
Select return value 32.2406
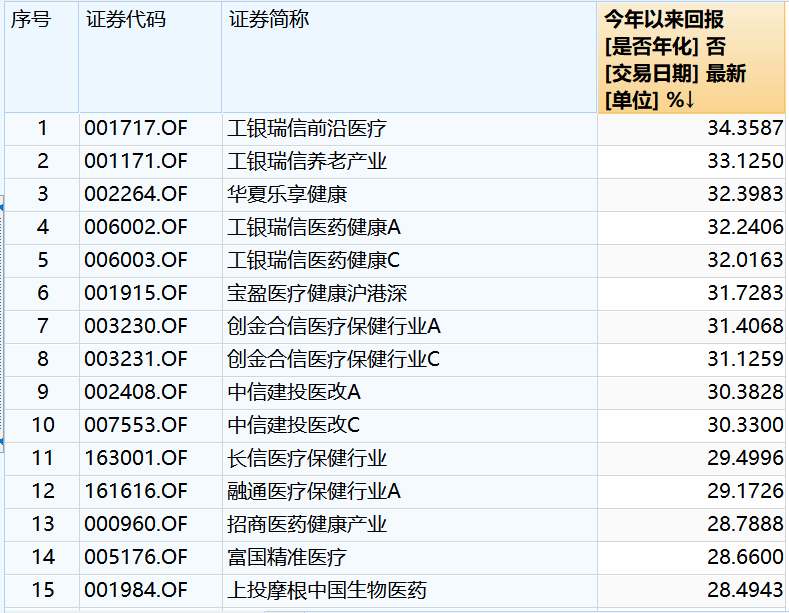click(x=745, y=227)
